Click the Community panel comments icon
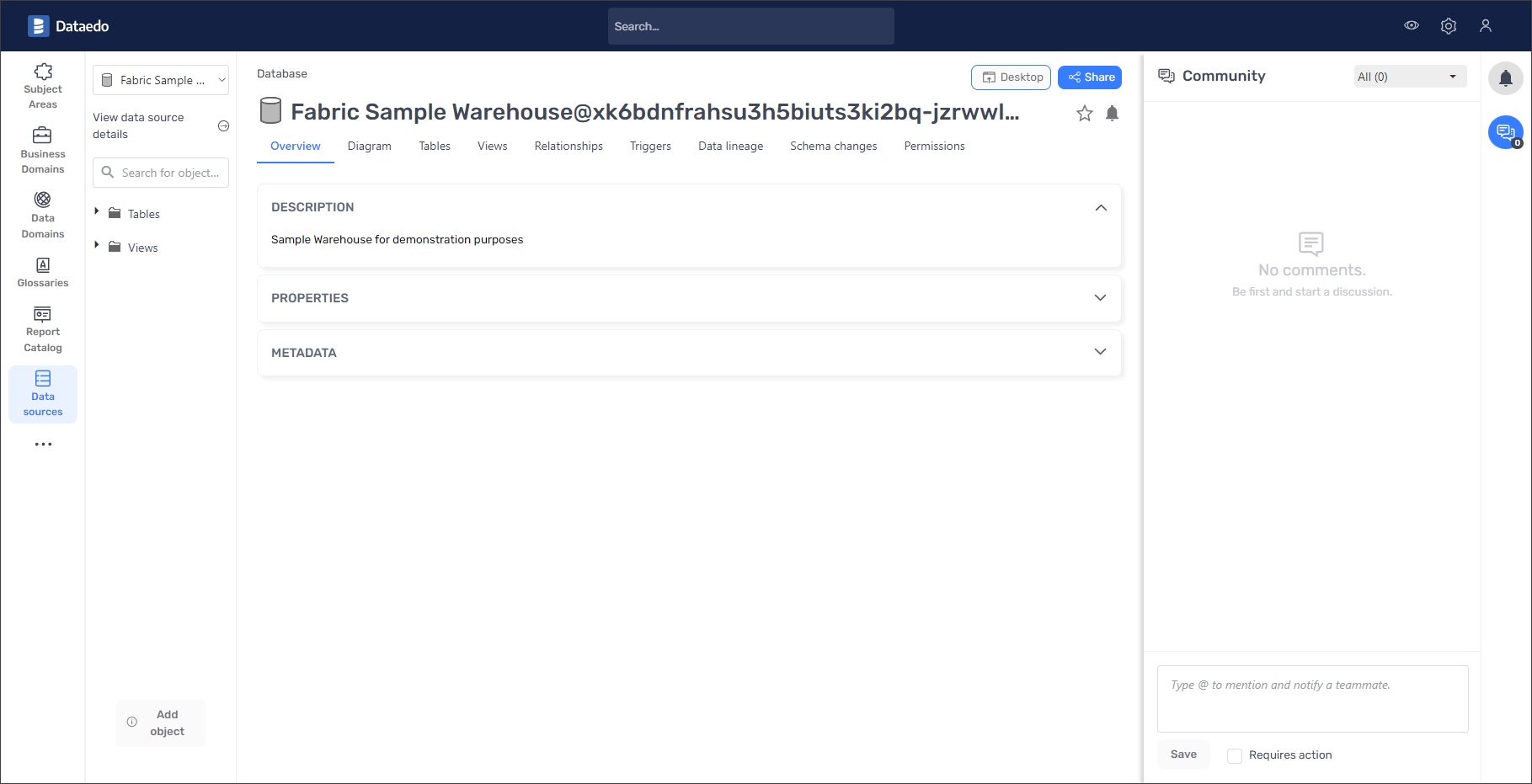Screen dimensions: 1532x784 pyautogui.click(x=1166, y=76)
